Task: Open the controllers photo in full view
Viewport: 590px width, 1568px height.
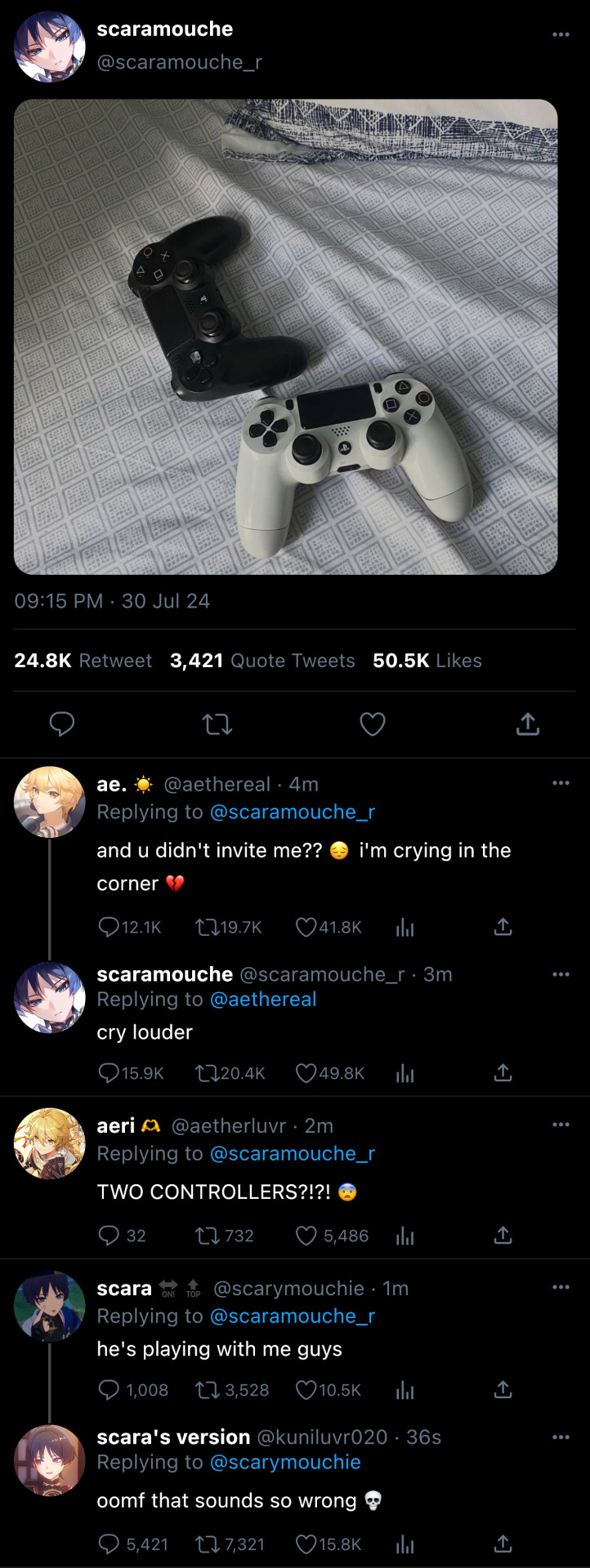Action: pos(286,336)
